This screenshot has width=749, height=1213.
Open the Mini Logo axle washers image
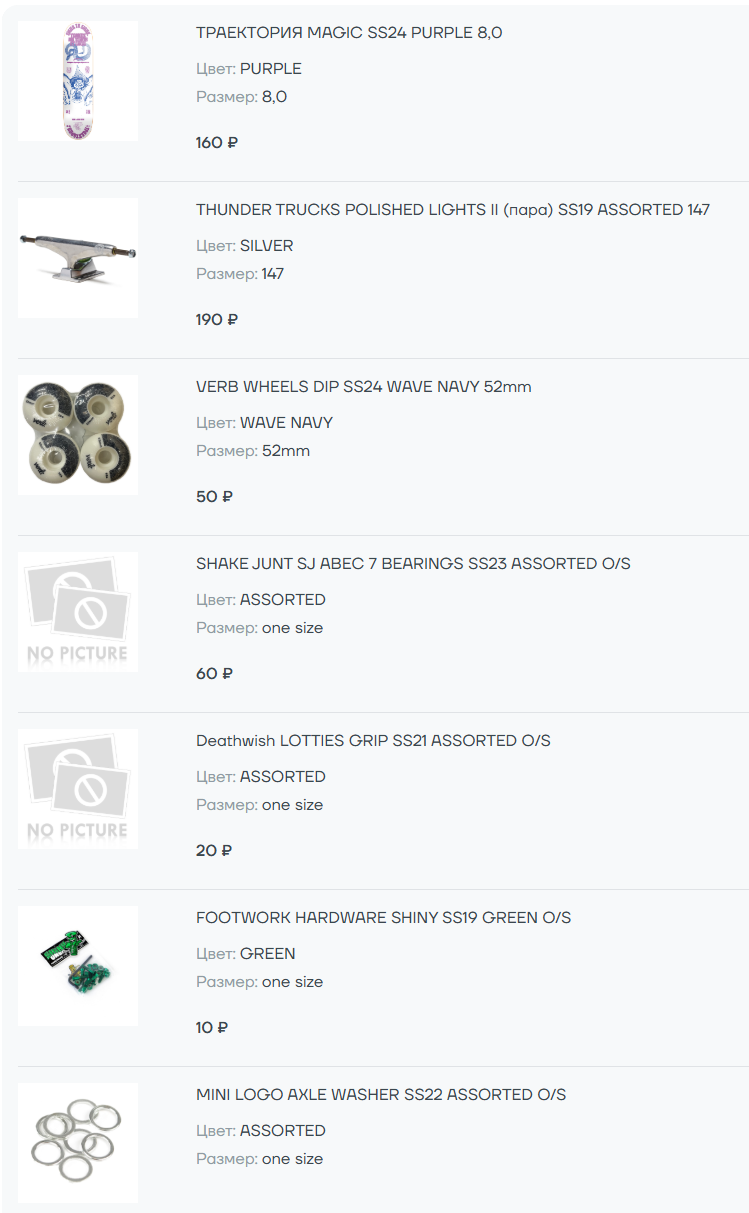tap(78, 1143)
